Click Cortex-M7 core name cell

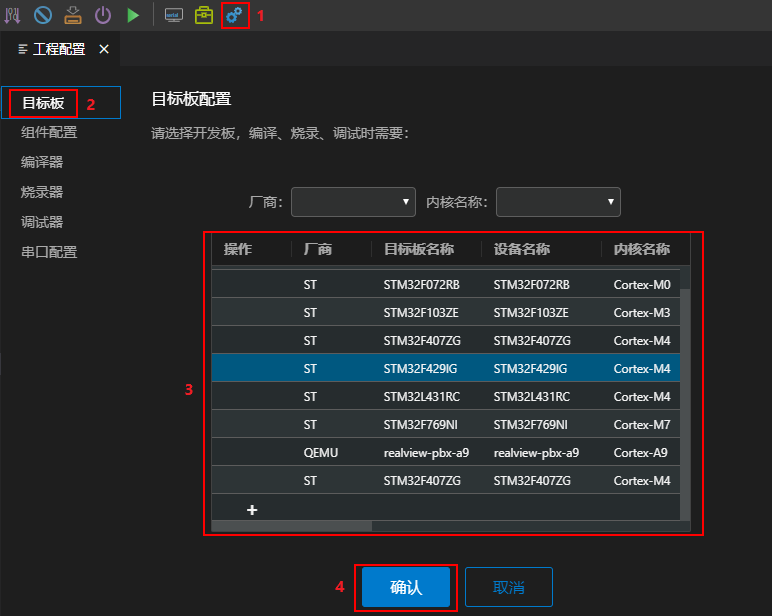[x=642, y=424]
